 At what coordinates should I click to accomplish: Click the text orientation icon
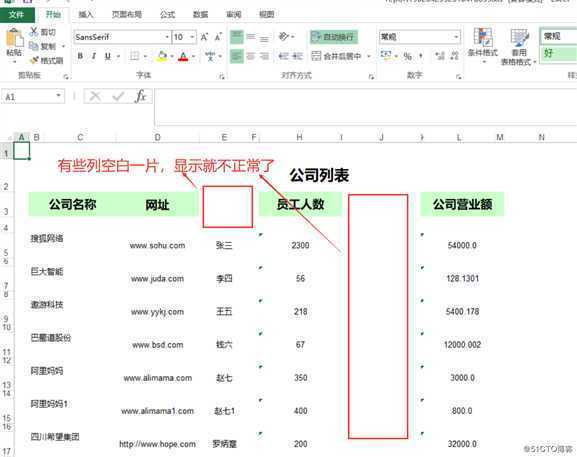[x=284, y=37]
